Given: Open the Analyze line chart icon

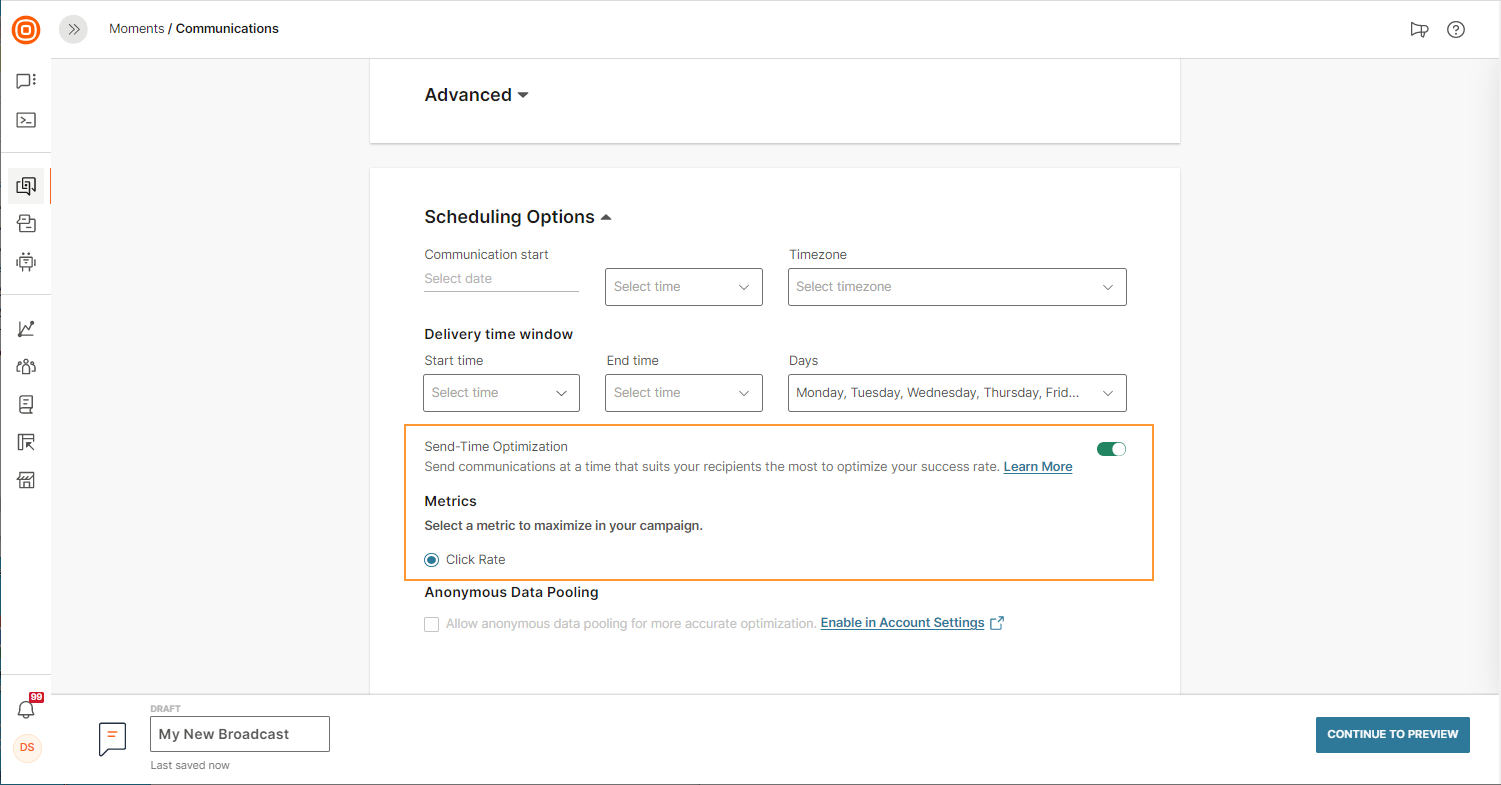Looking at the screenshot, I should click(26, 329).
